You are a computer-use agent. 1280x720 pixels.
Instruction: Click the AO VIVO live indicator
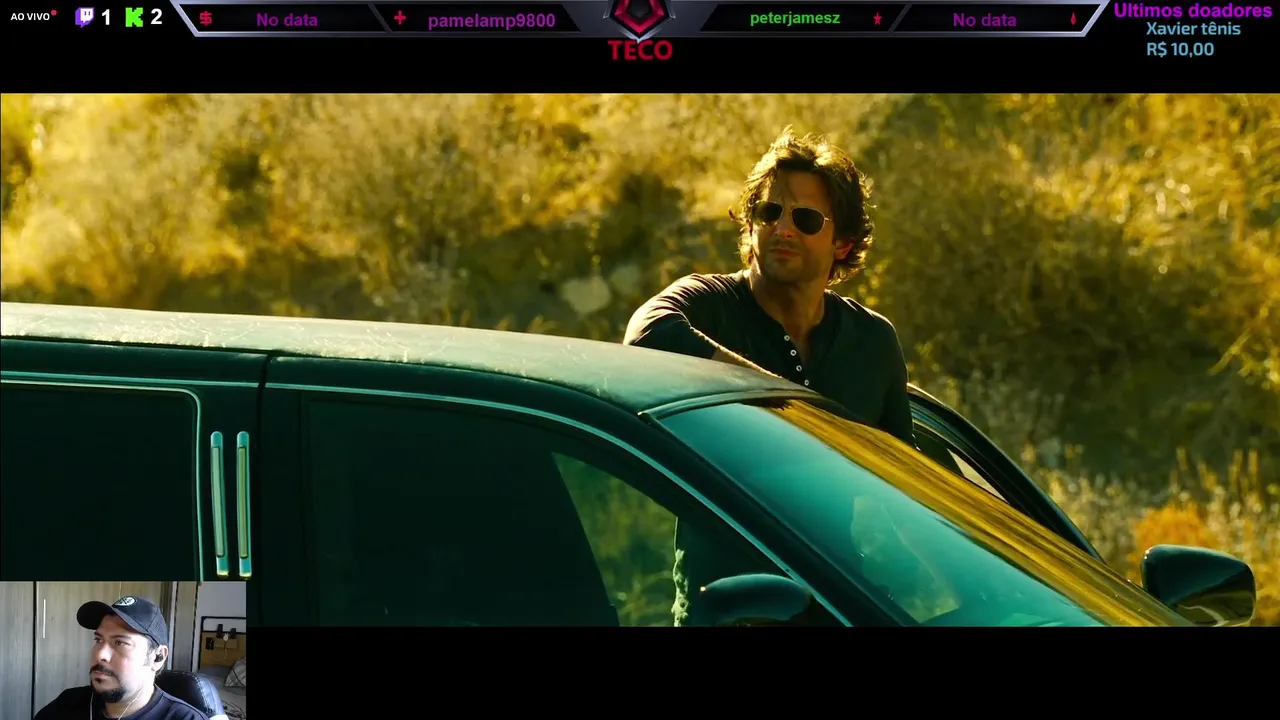click(33, 16)
